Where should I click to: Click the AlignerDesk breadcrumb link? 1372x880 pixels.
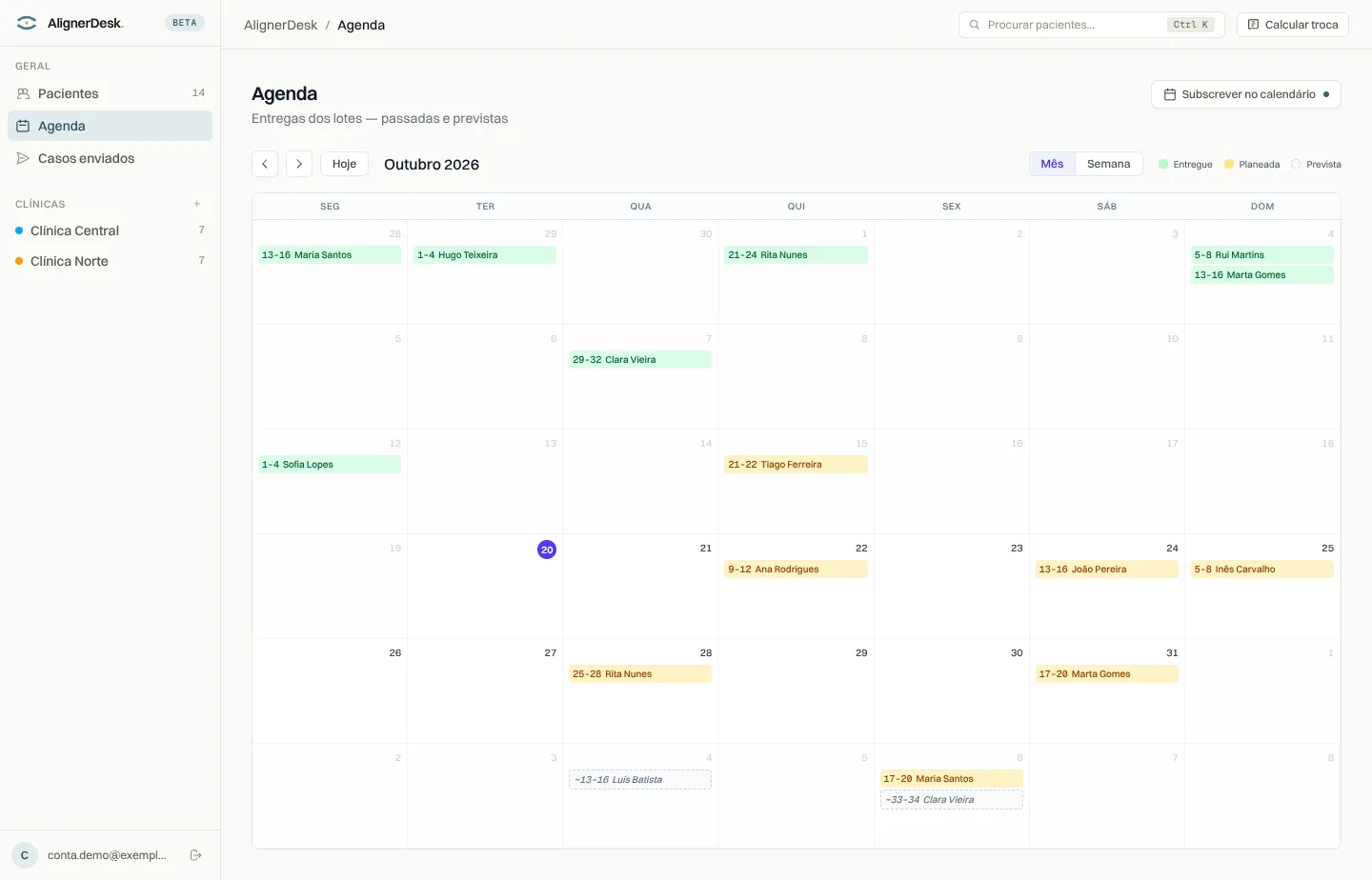point(280,25)
